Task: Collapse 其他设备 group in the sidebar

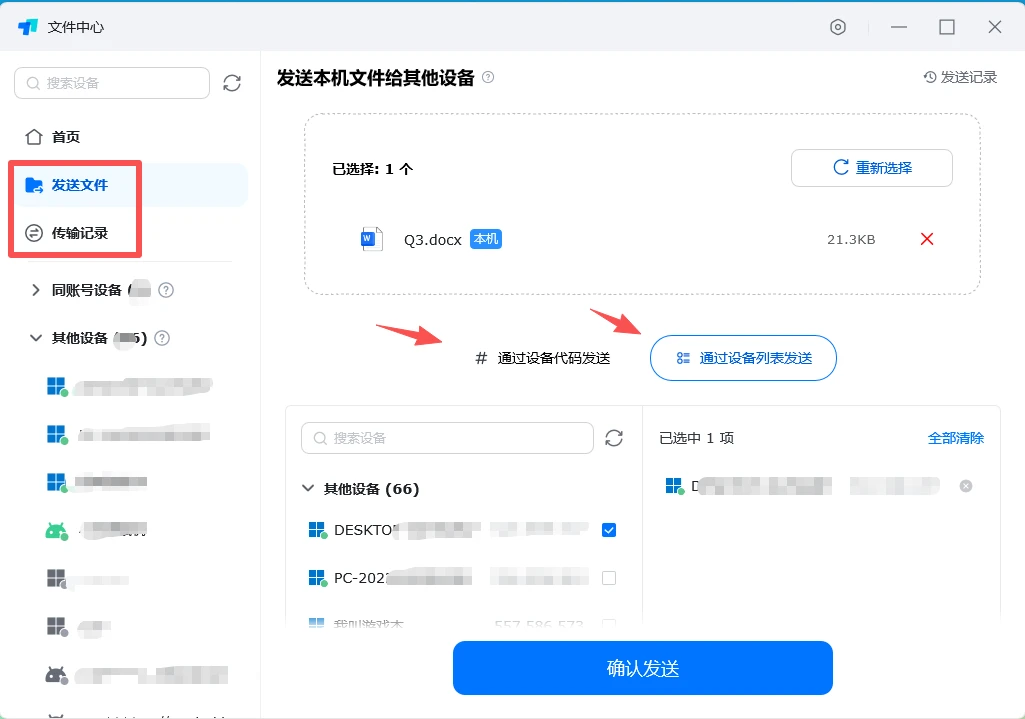Action: pos(36,338)
